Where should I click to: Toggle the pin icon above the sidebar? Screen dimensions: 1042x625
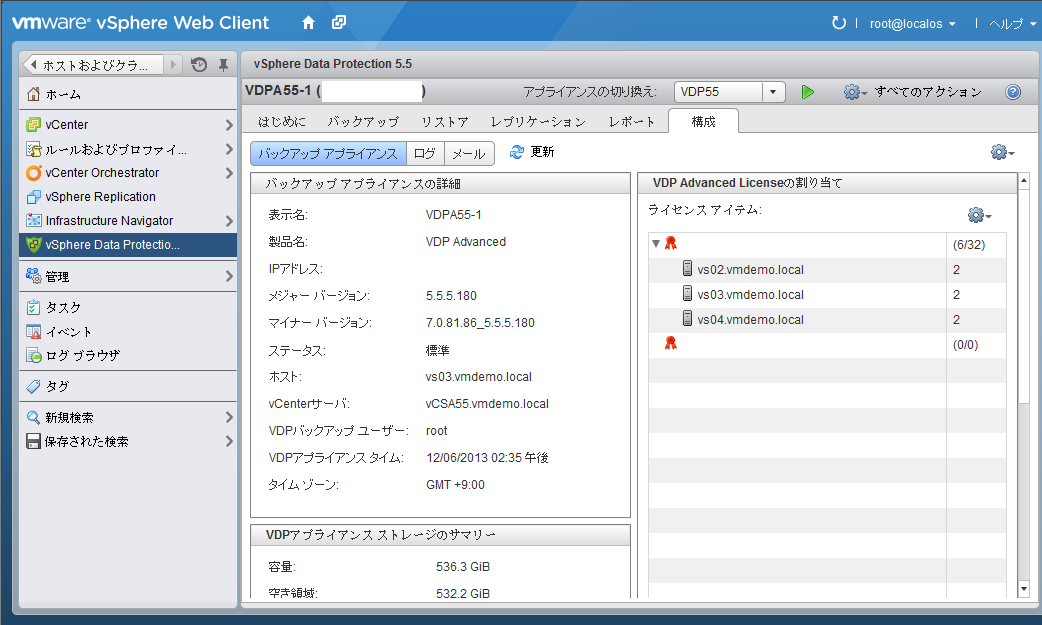click(222, 63)
